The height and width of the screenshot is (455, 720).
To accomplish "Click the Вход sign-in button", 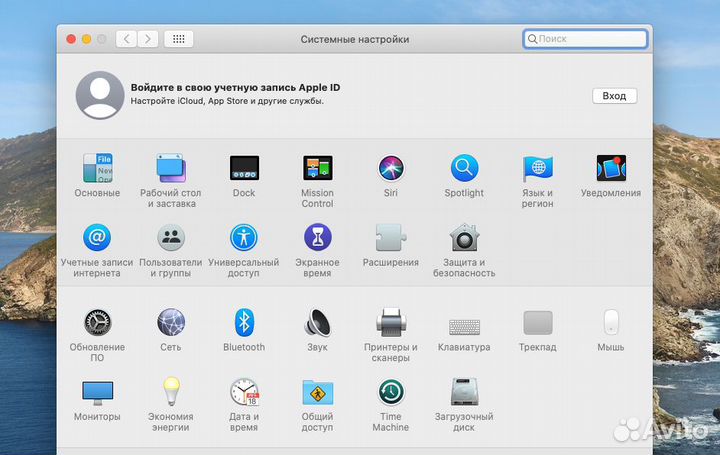I will click(614, 96).
